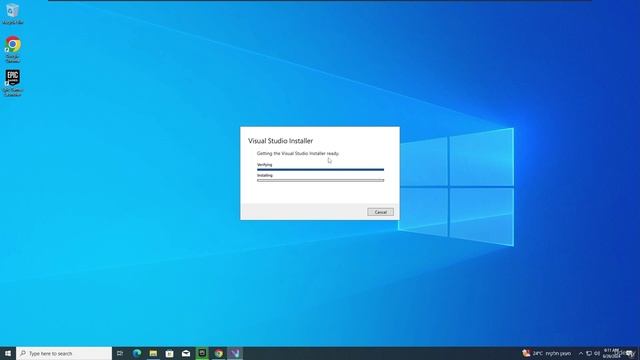Open Microsoft Store from the taskbar
640x360 pixels.
point(169,353)
